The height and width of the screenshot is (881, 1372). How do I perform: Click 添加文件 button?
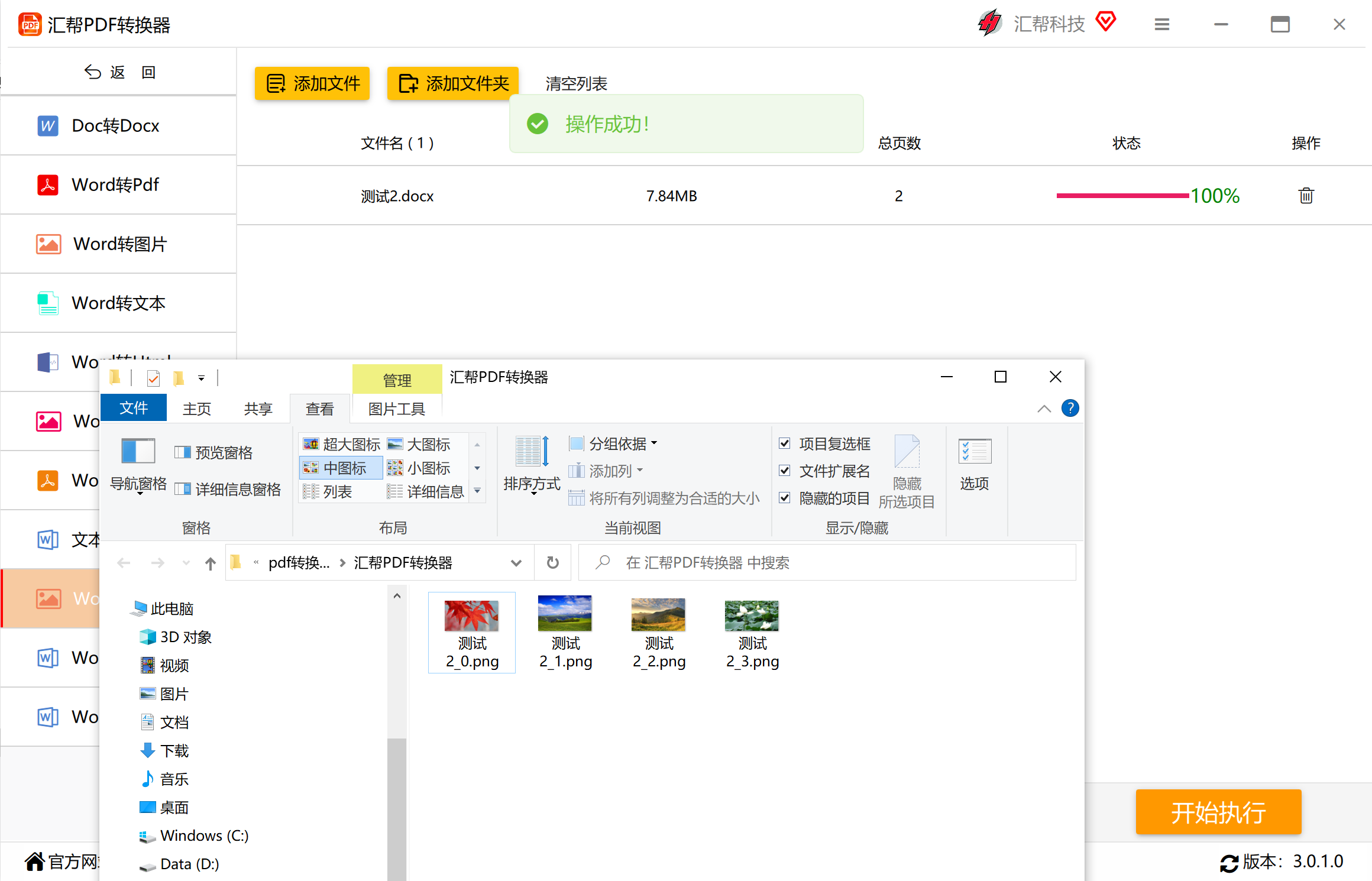[312, 83]
